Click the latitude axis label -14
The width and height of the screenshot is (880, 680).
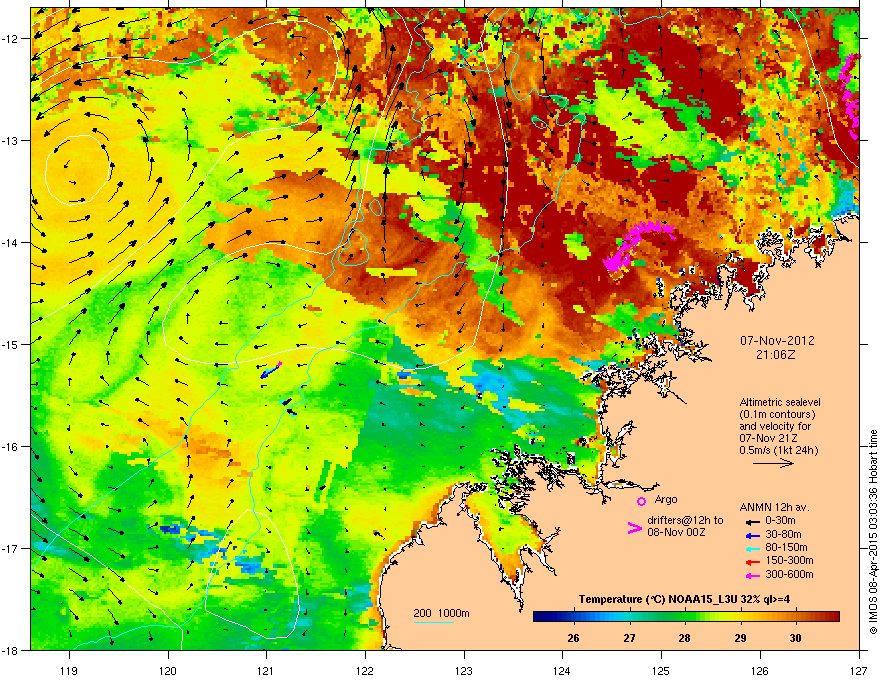(11, 242)
